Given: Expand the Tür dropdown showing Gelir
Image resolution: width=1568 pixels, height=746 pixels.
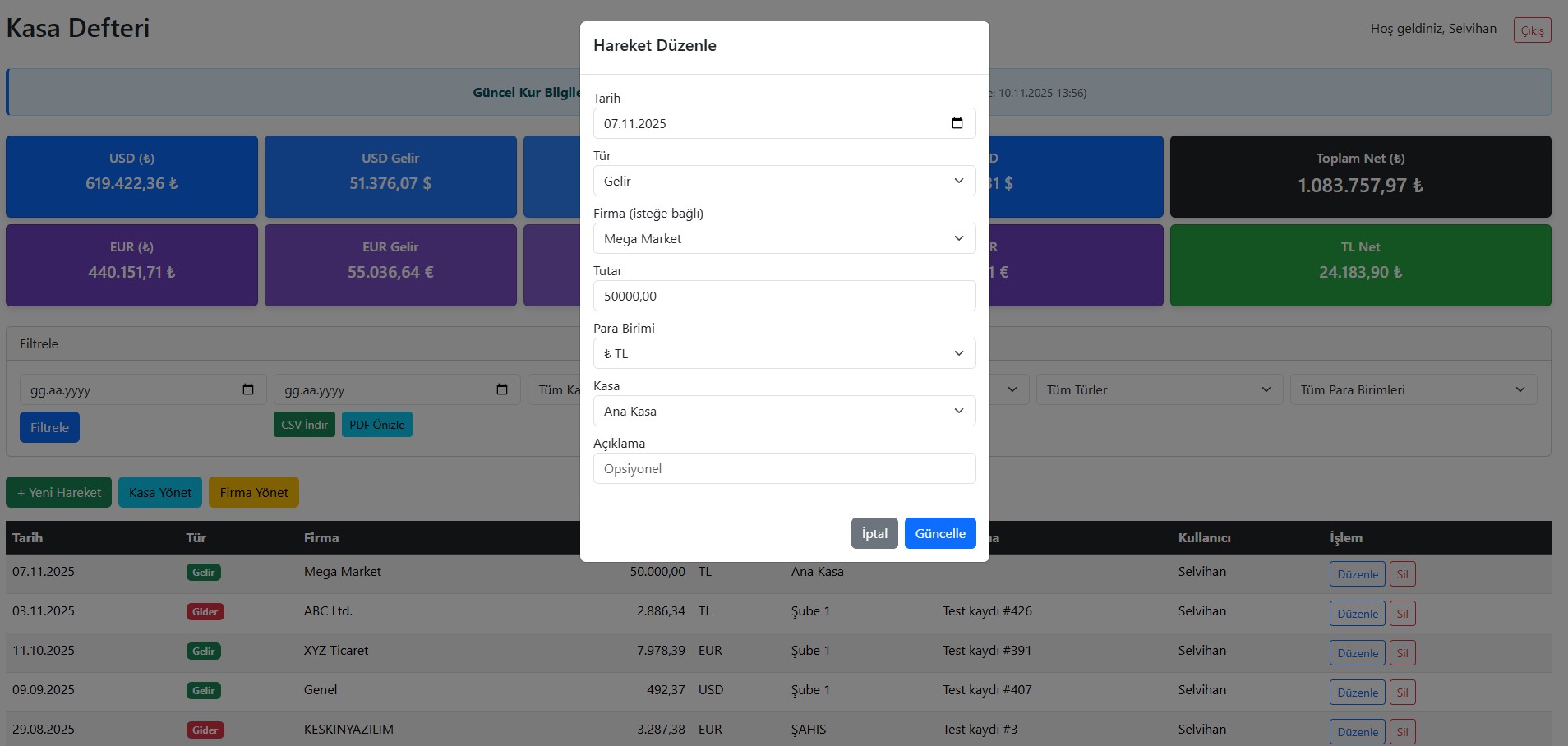Looking at the screenshot, I should (784, 181).
